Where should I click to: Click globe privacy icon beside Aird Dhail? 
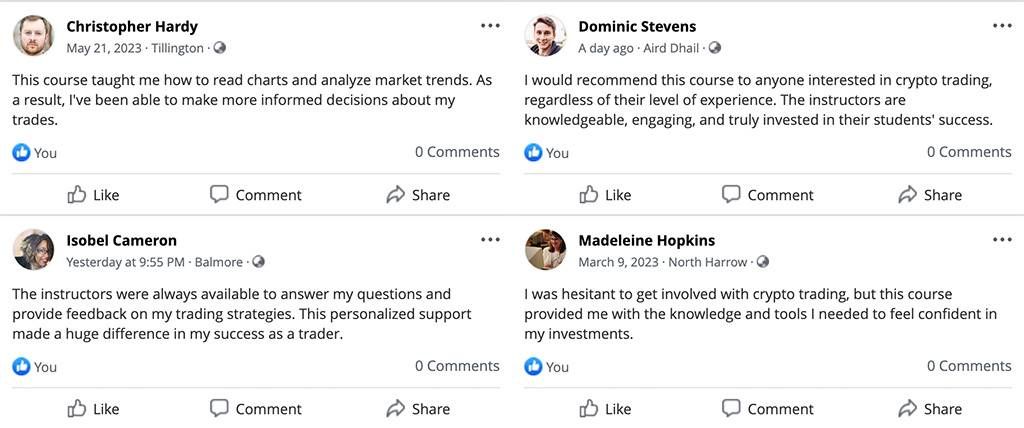click(x=714, y=48)
